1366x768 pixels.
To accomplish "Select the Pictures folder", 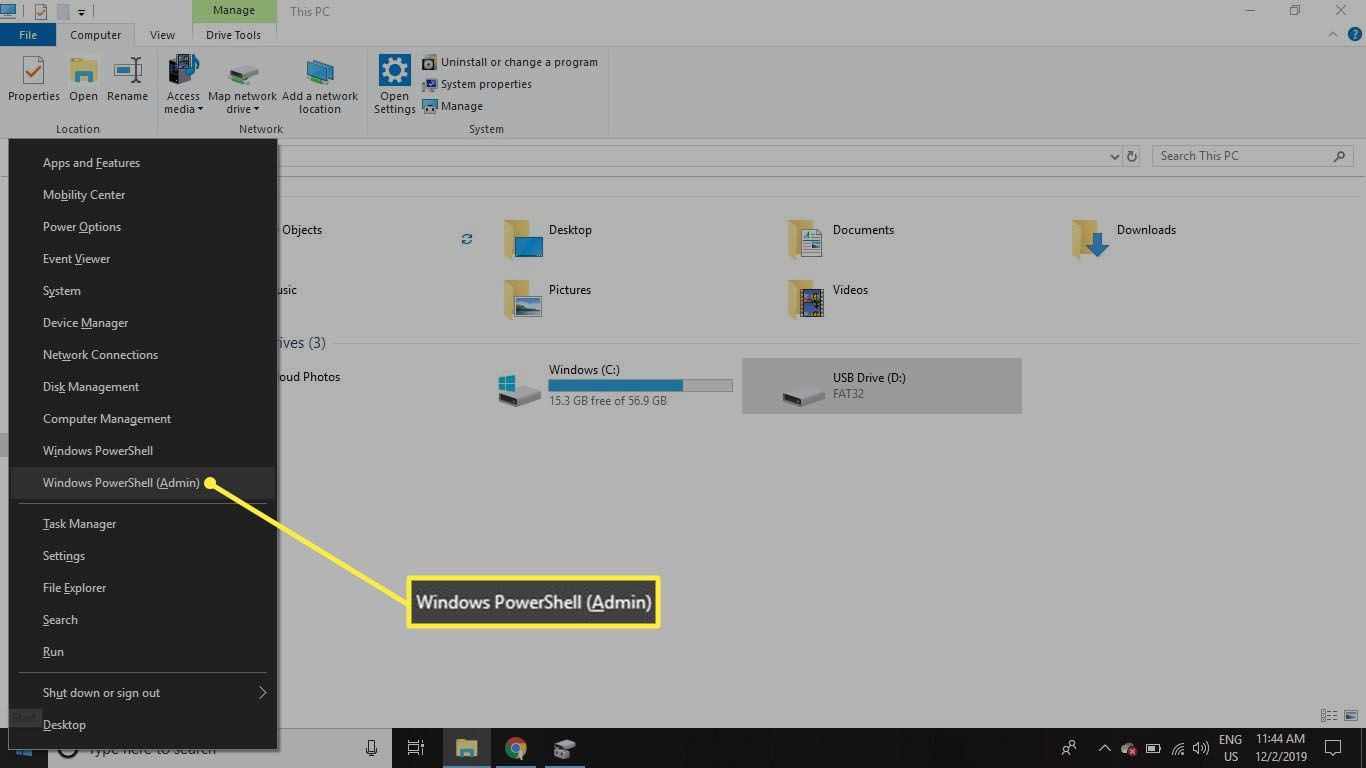I will (548, 299).
